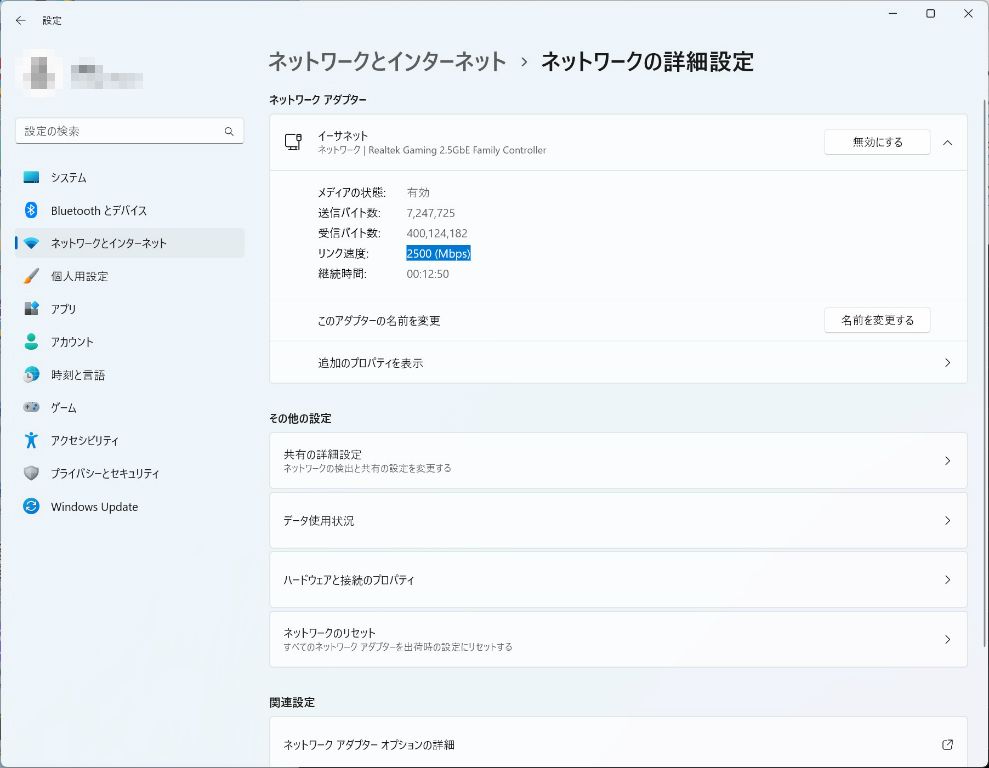Open Windows Update page
This screenshot has width=989, height=768.
tap(94, 507)
